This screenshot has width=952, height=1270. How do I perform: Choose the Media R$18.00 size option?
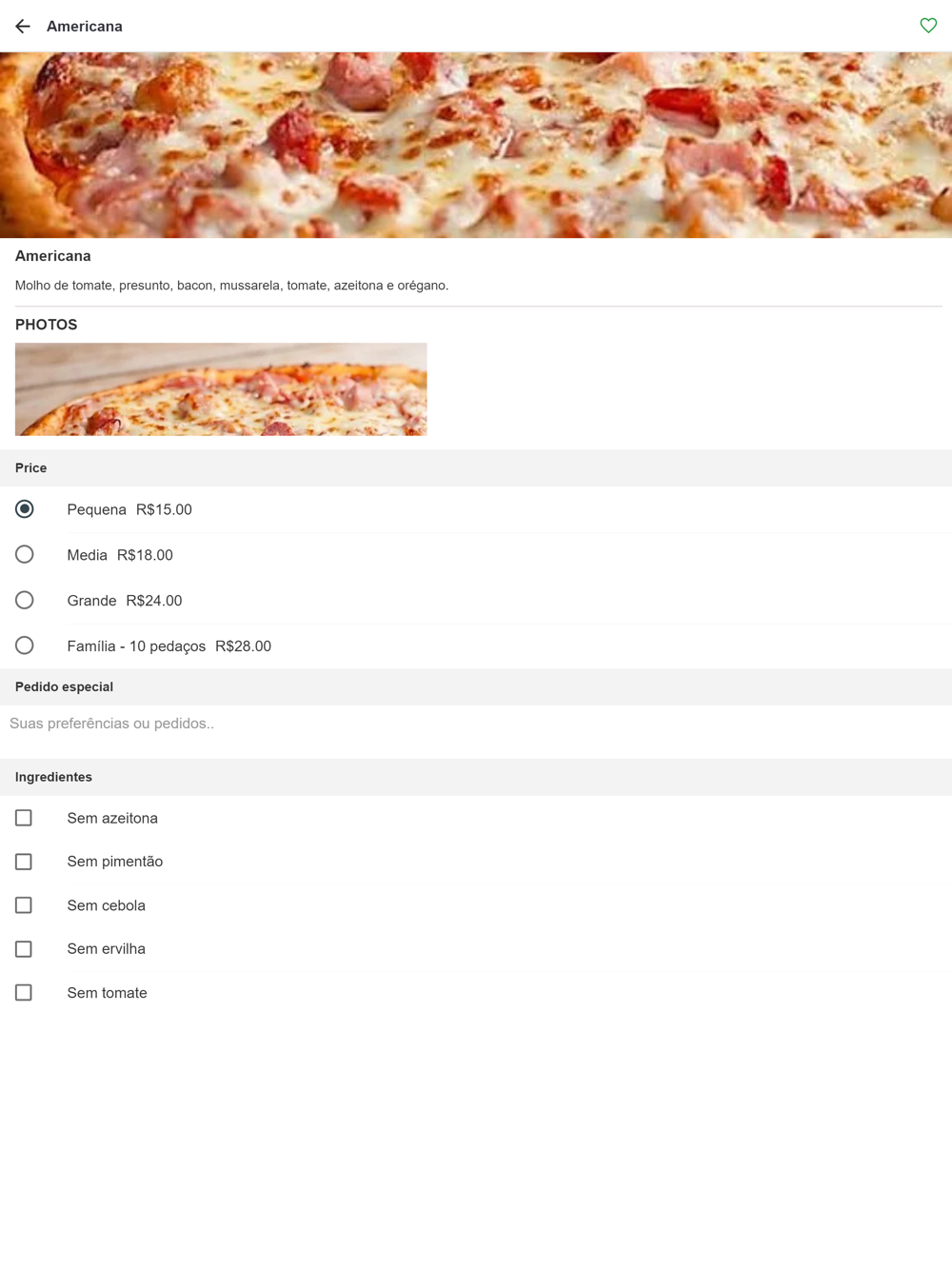point(476,555)
